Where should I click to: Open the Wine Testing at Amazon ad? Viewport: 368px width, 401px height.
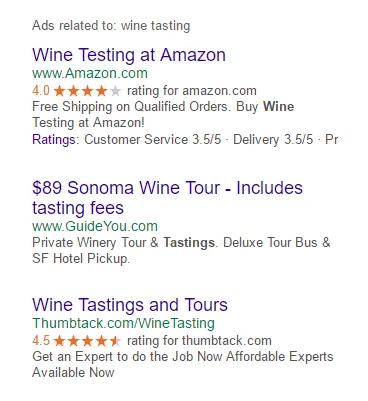pos(129,55)
